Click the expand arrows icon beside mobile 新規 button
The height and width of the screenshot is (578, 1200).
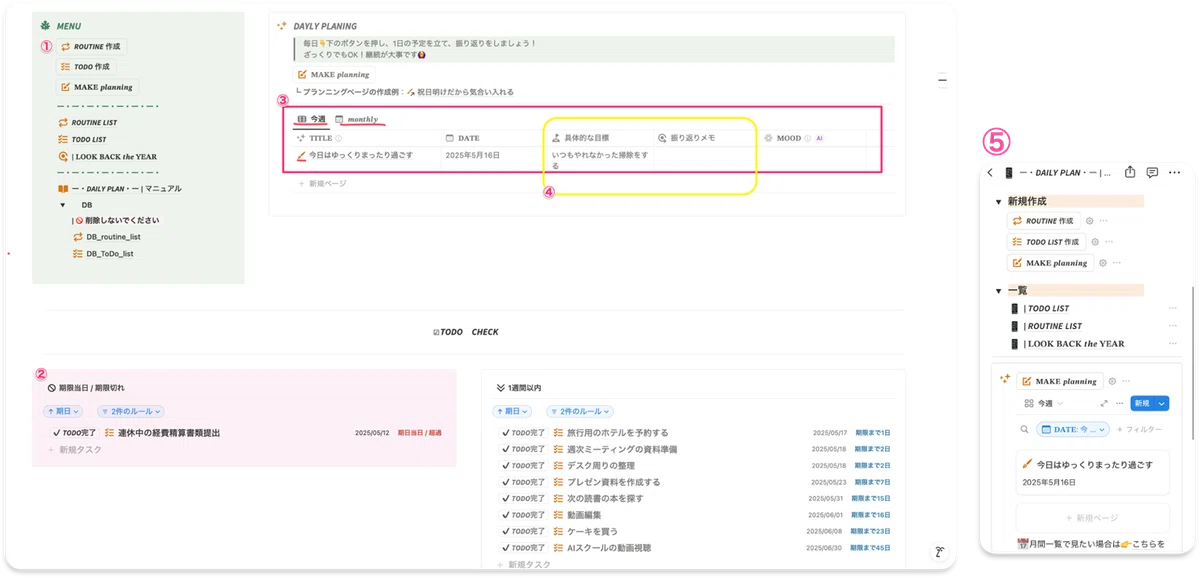(x=1104, y=403)
